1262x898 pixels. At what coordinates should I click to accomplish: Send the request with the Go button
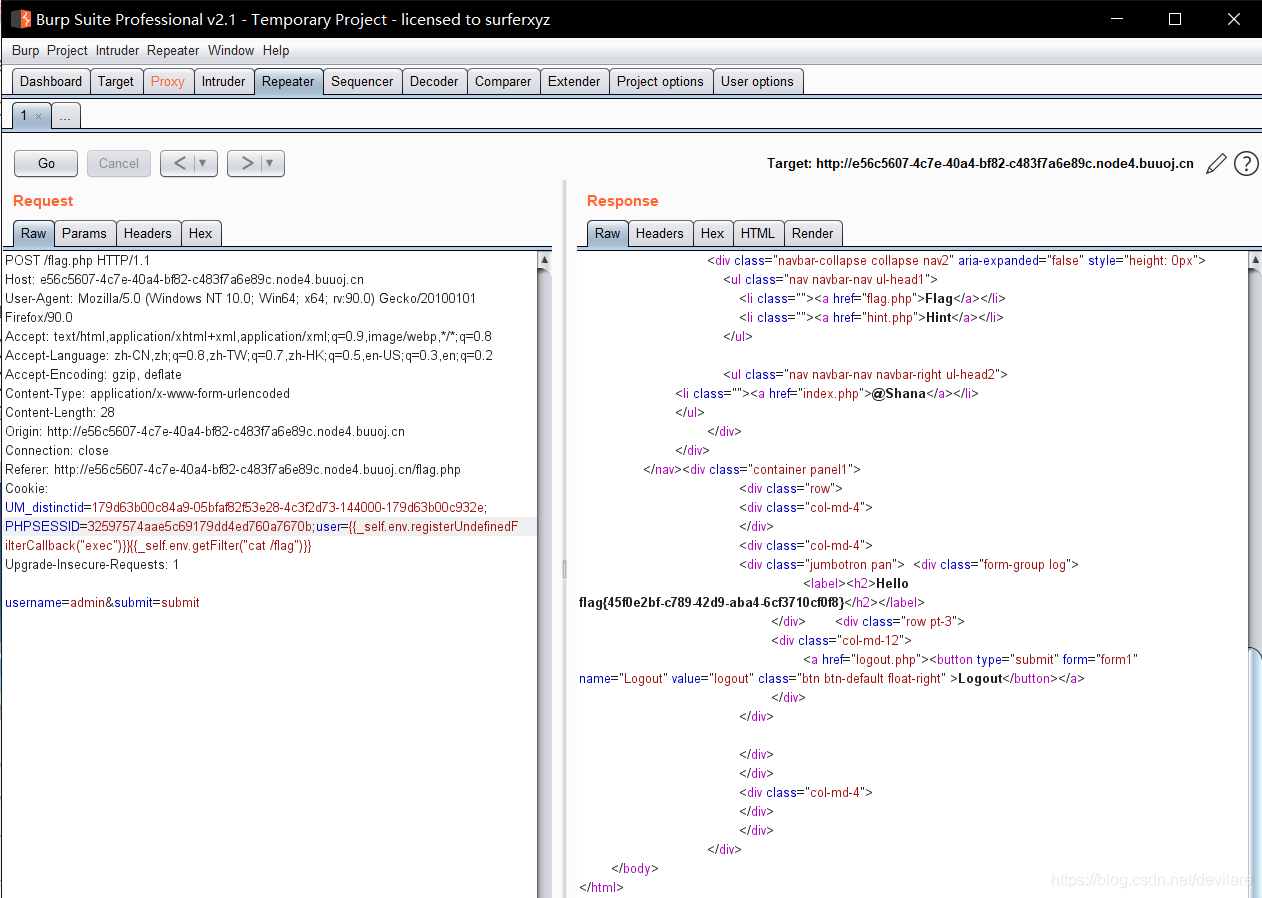point(47,163)
